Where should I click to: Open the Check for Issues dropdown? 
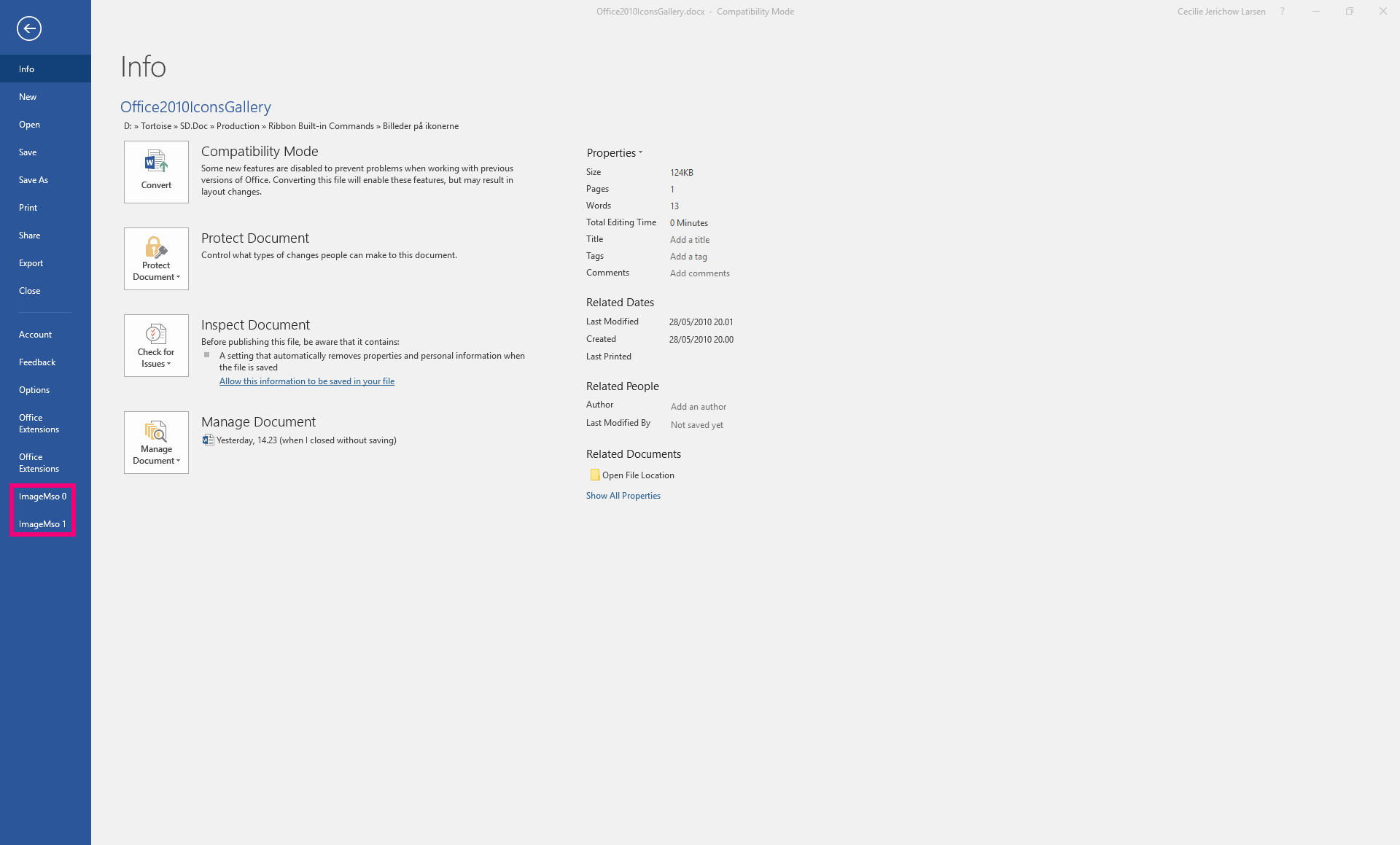156,346
